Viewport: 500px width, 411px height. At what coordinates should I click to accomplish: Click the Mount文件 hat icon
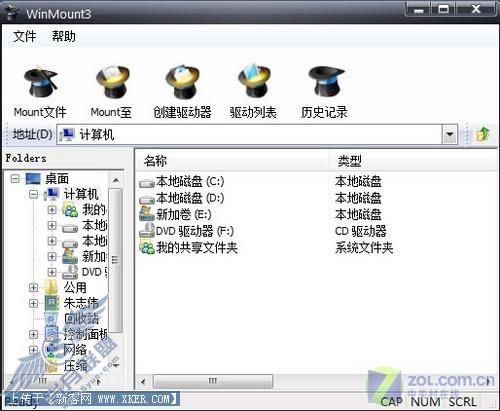tap(40, 82)
